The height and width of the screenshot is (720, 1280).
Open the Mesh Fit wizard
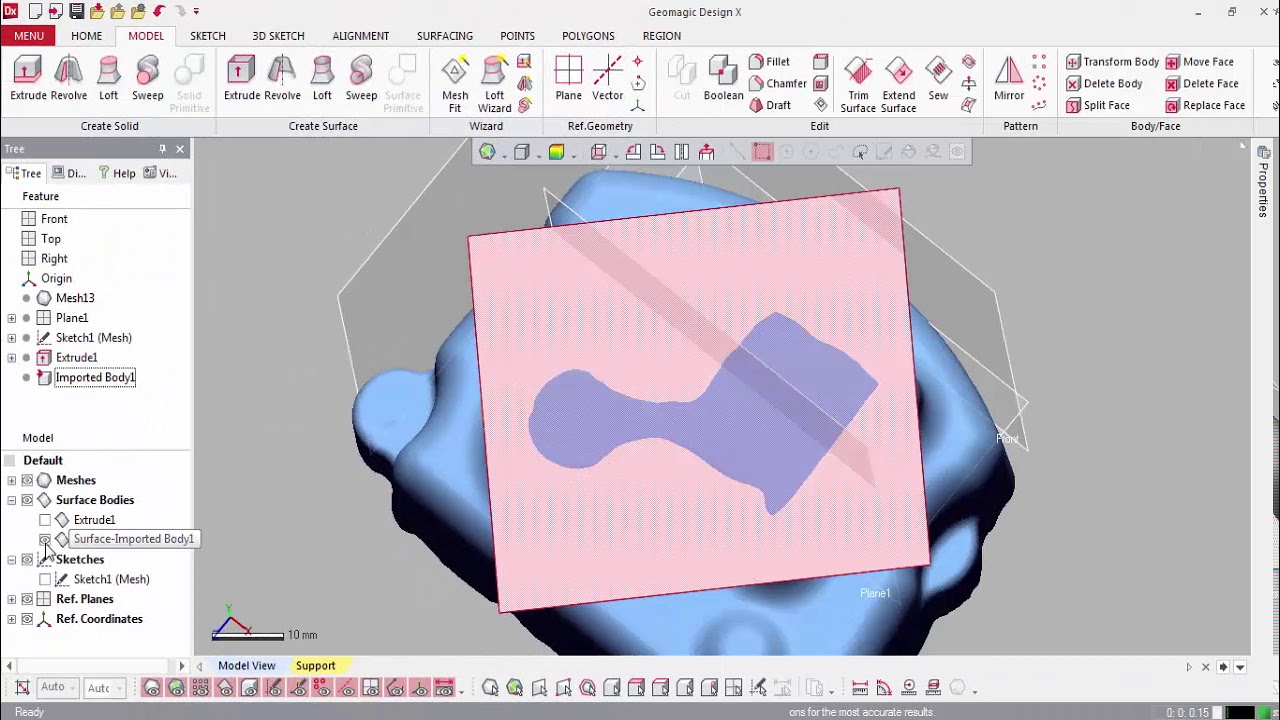point(455,84)
